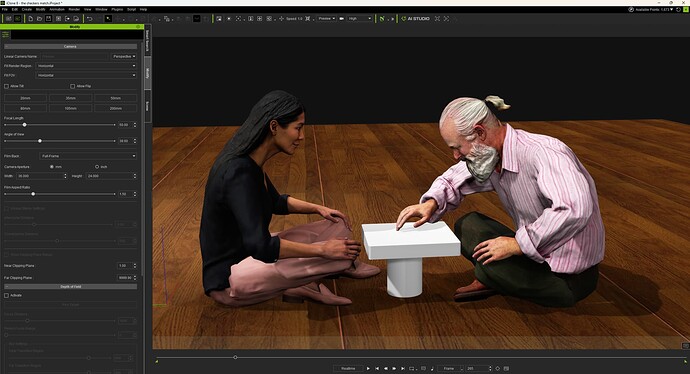Set the 50mm lens preset
This screenshot has width=690, height=374.
(116, 98)
